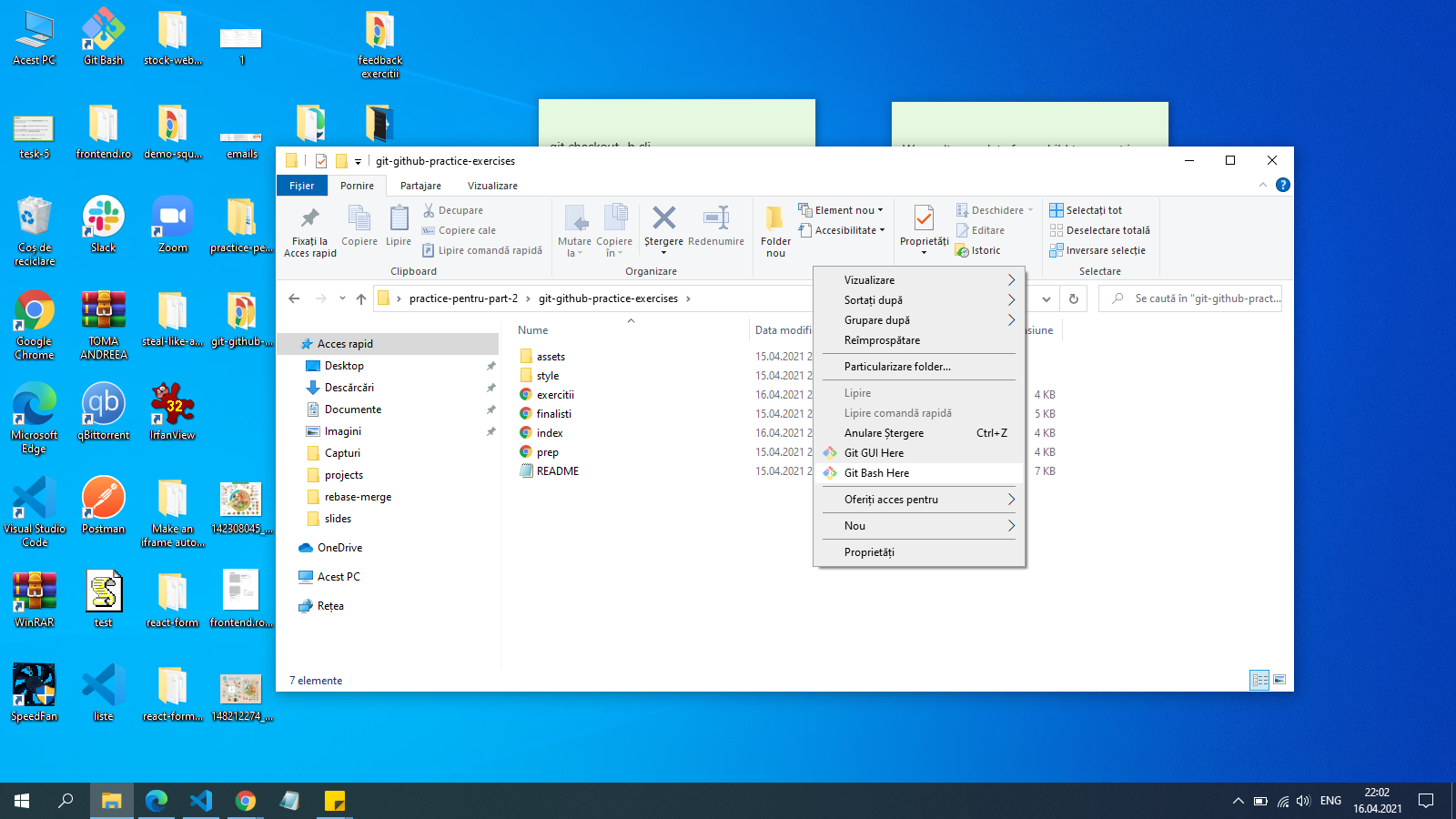This screenshot has width=1456, height=819.
Task: Click the Folder nou ribbon icon
Action: (x=775, y=219)
